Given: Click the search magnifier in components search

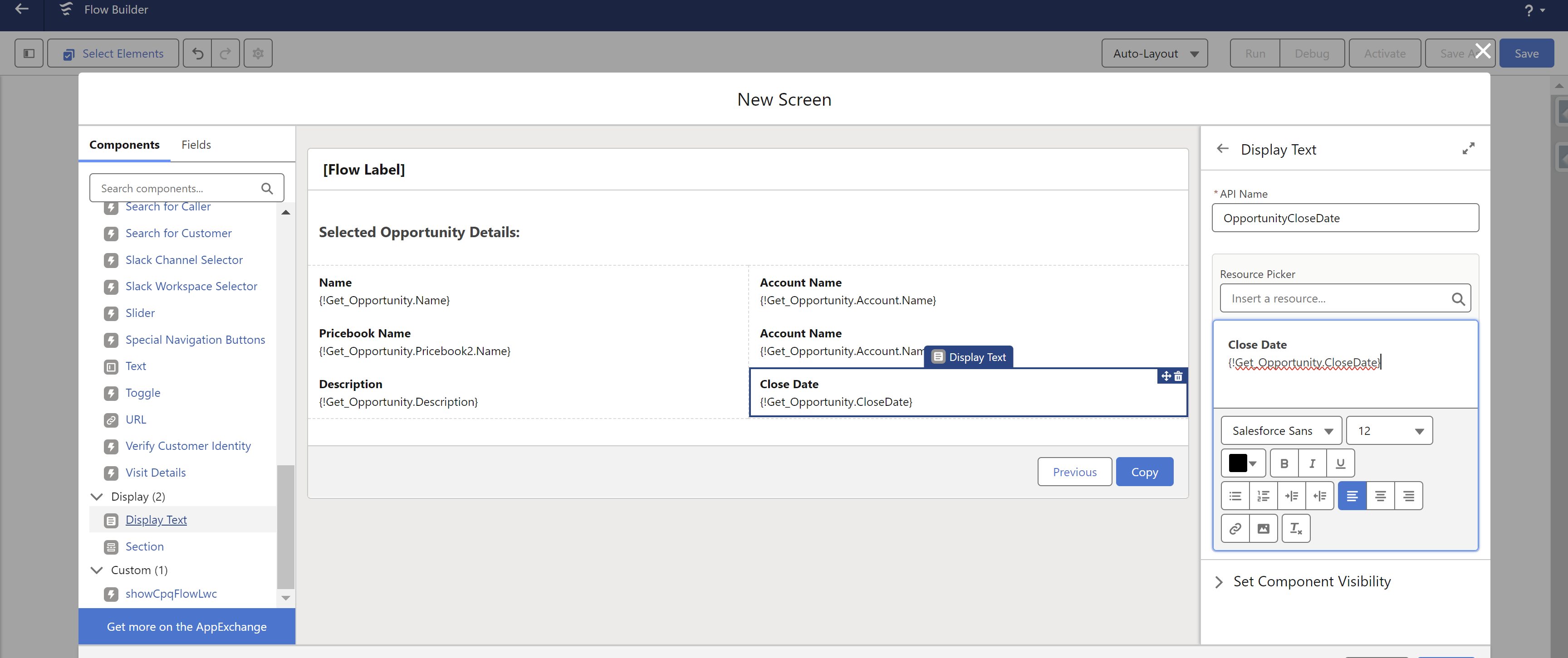Looking at the screenshot, I should click(x=267, y=189).
